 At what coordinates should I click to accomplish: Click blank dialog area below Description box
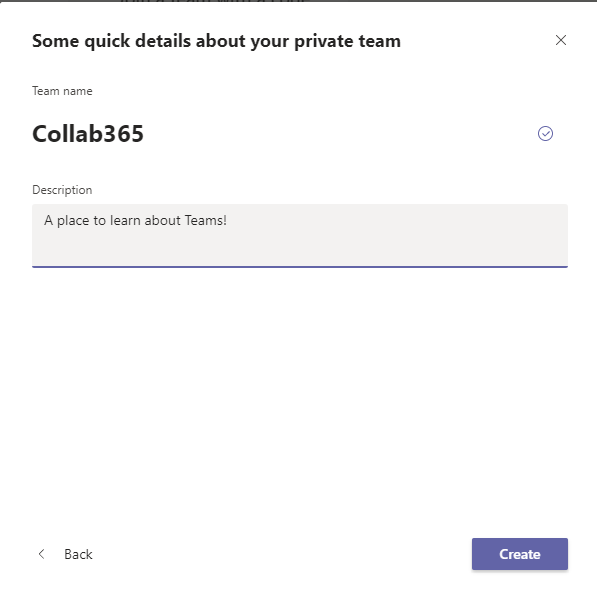[300, 400]
